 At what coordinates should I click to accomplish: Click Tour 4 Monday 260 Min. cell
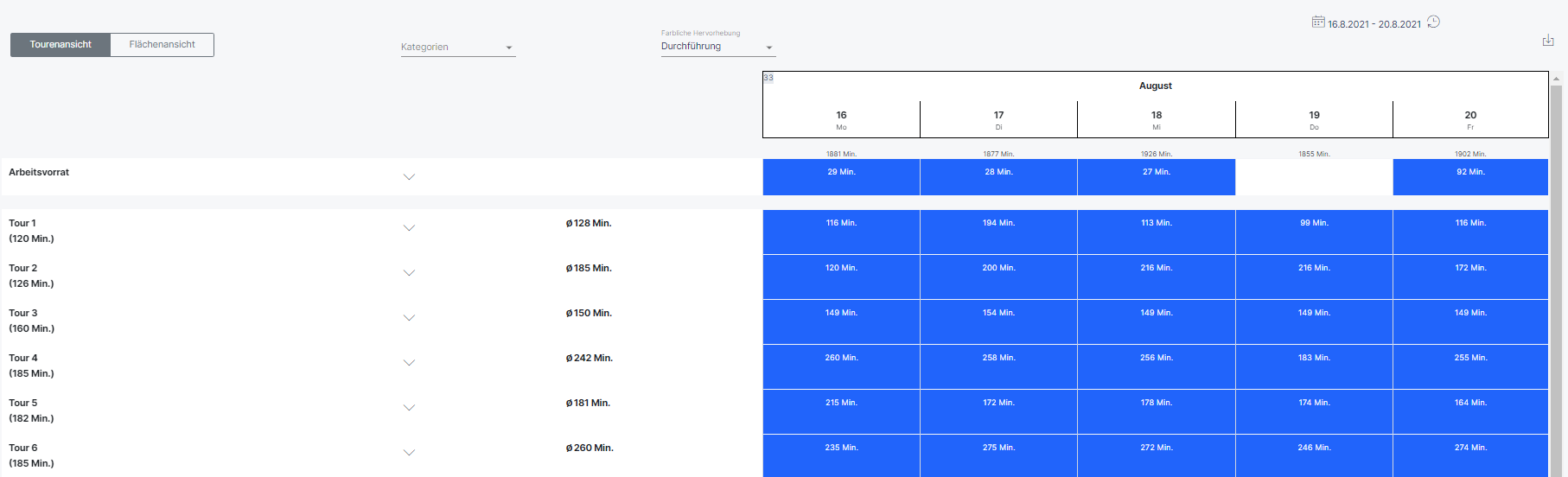[841, 366]
